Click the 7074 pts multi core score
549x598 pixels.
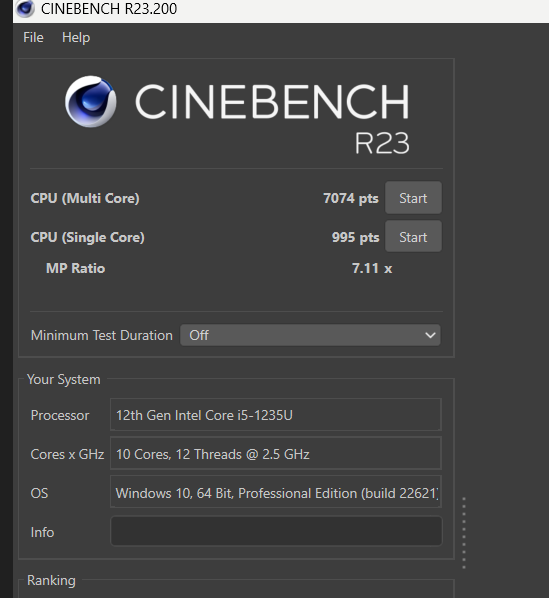point(351,198)
